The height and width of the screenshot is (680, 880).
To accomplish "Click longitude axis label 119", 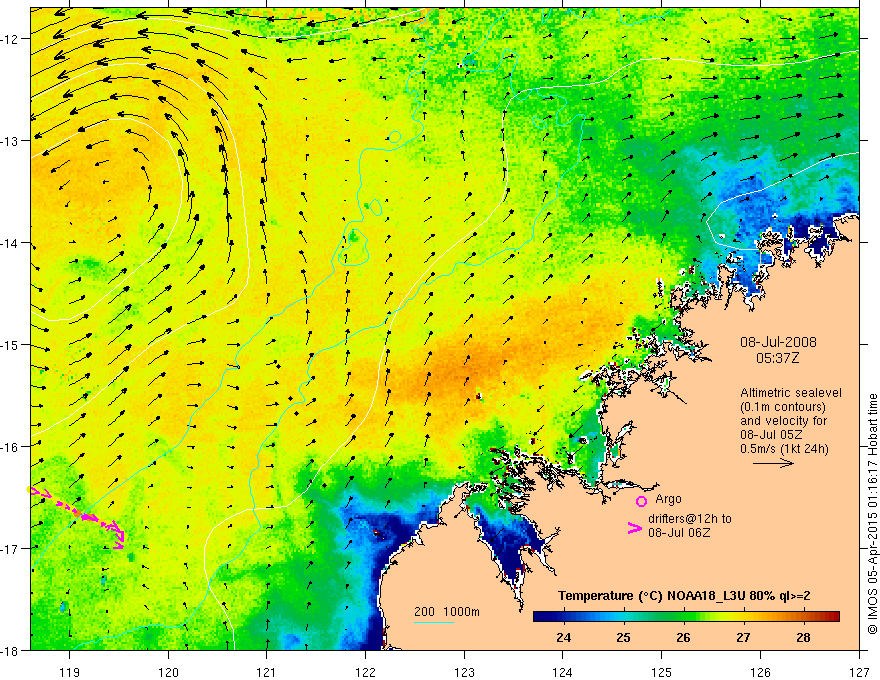I will [70, 672].
